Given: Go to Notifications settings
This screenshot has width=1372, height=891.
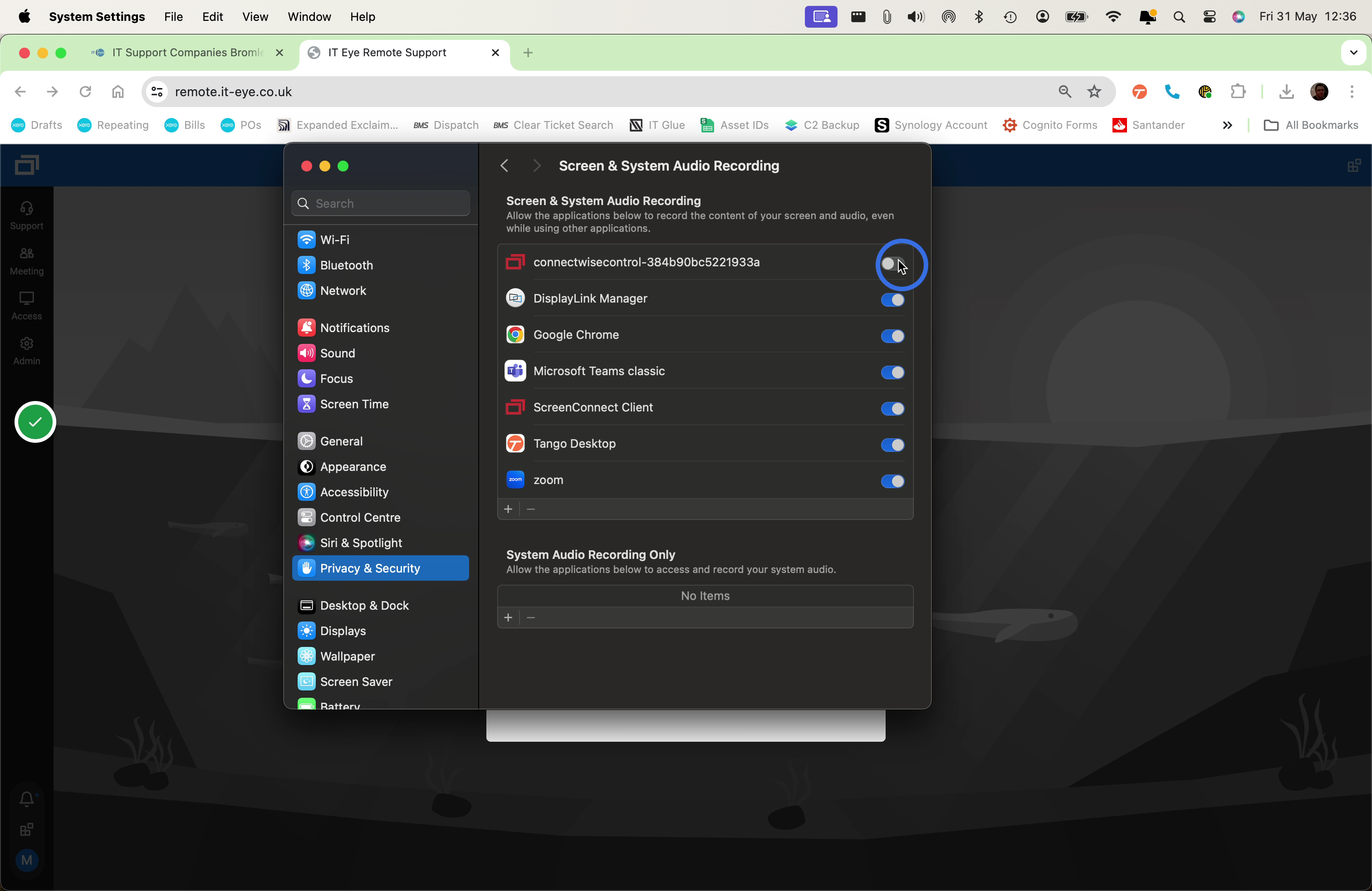Looking at the screenshot, I should 381,328.
